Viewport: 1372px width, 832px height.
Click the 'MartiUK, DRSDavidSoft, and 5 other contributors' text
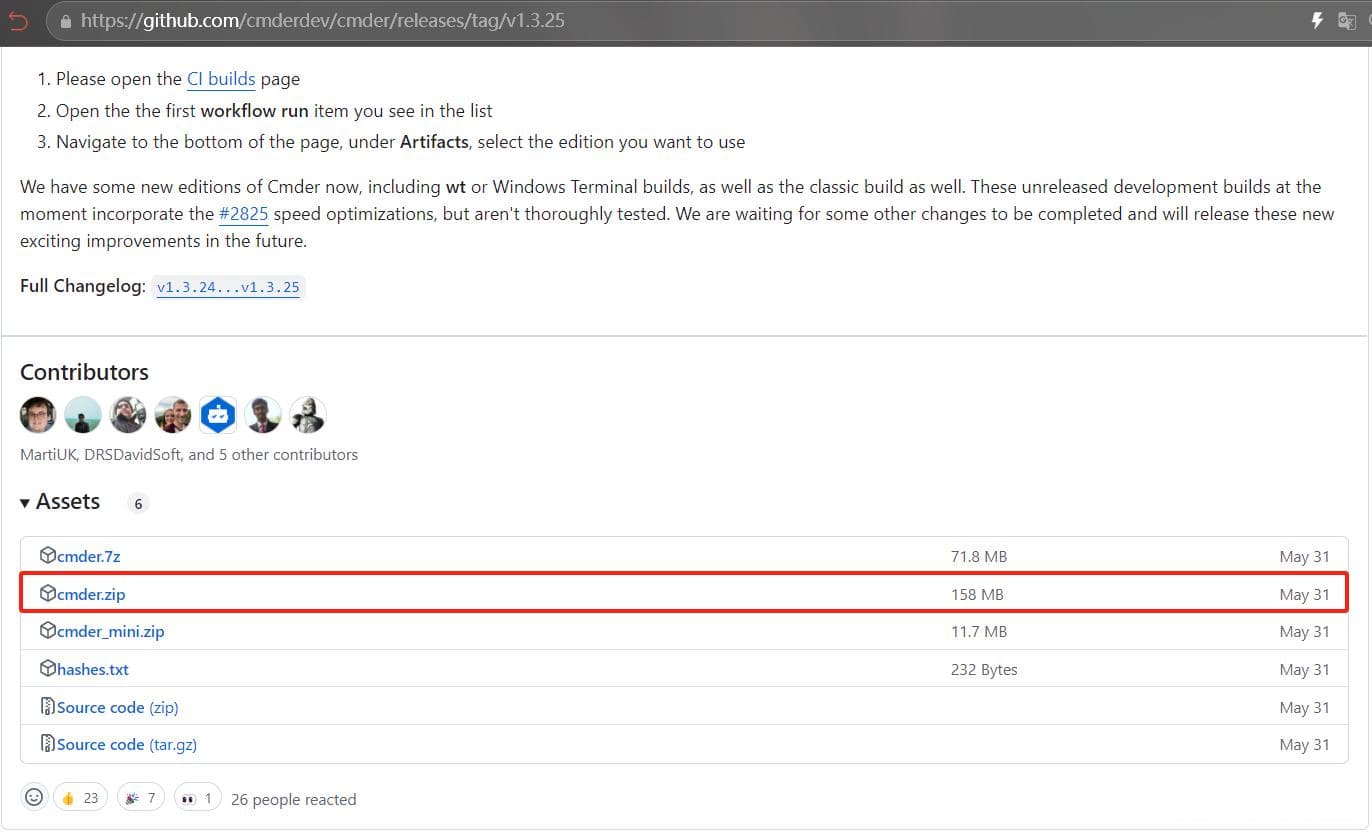[189, 455]
